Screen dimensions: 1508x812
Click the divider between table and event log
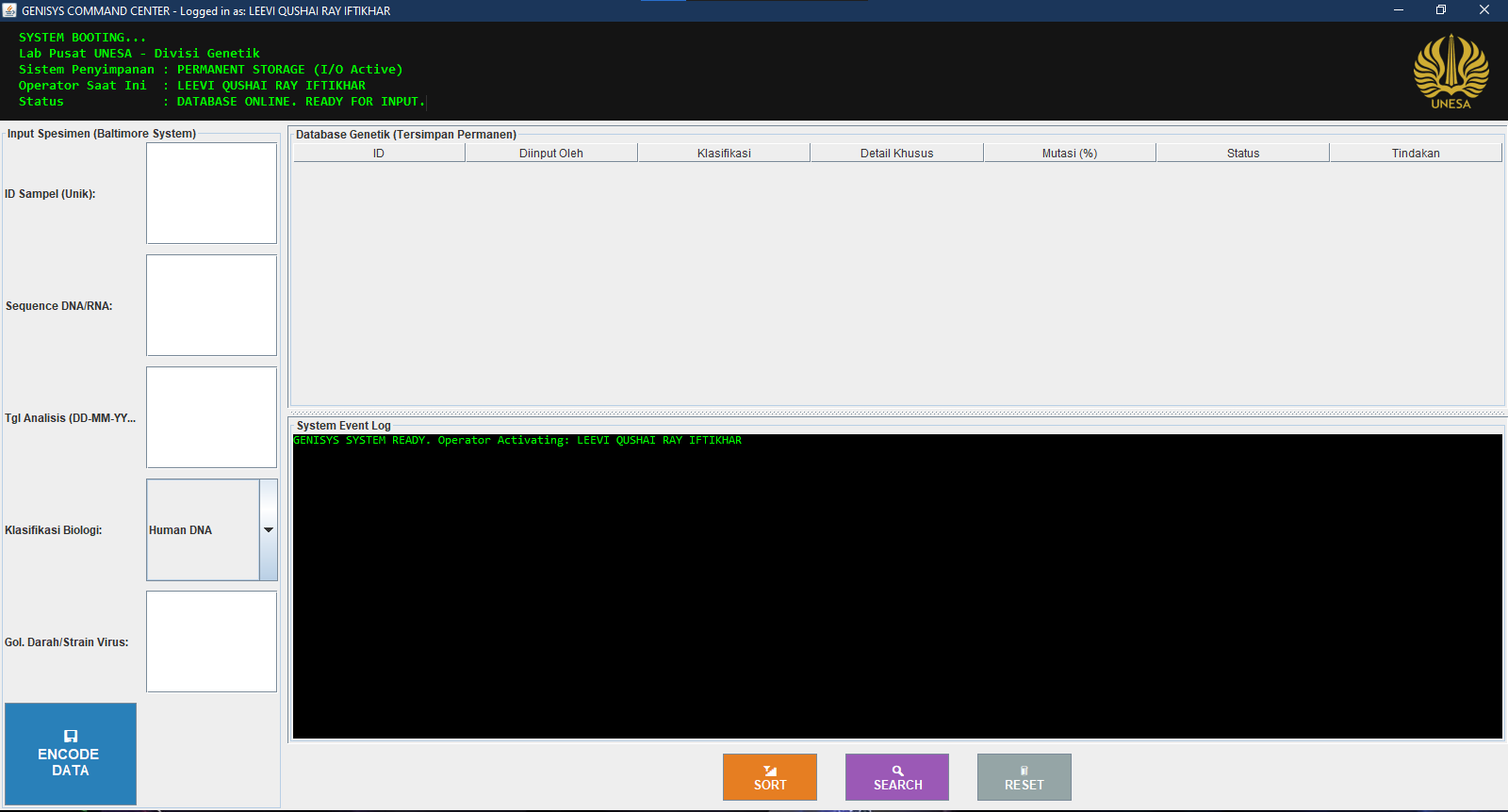pyautogui.click(x=897, y=413)
